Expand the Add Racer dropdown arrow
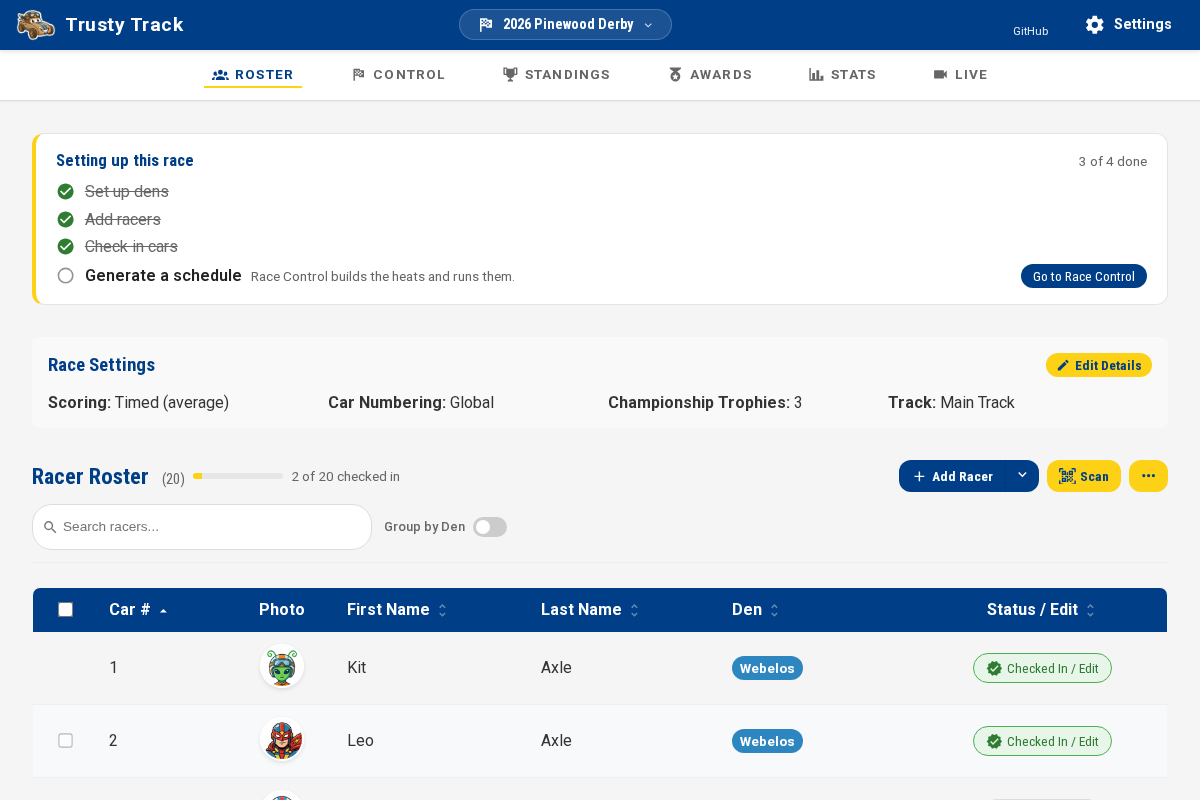 (x=1022, y=476)
